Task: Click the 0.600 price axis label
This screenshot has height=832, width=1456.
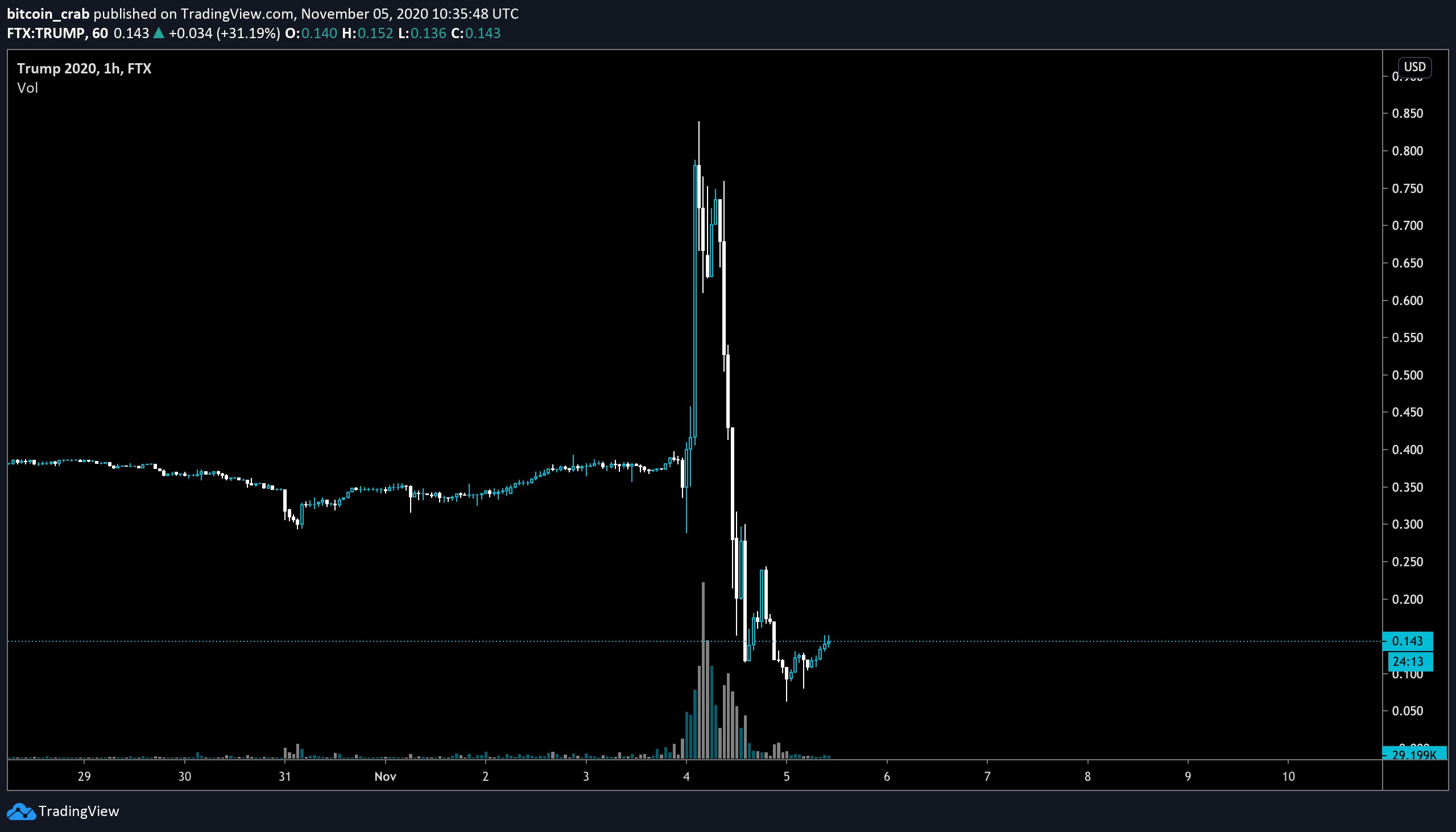Action: point(1408,300)
